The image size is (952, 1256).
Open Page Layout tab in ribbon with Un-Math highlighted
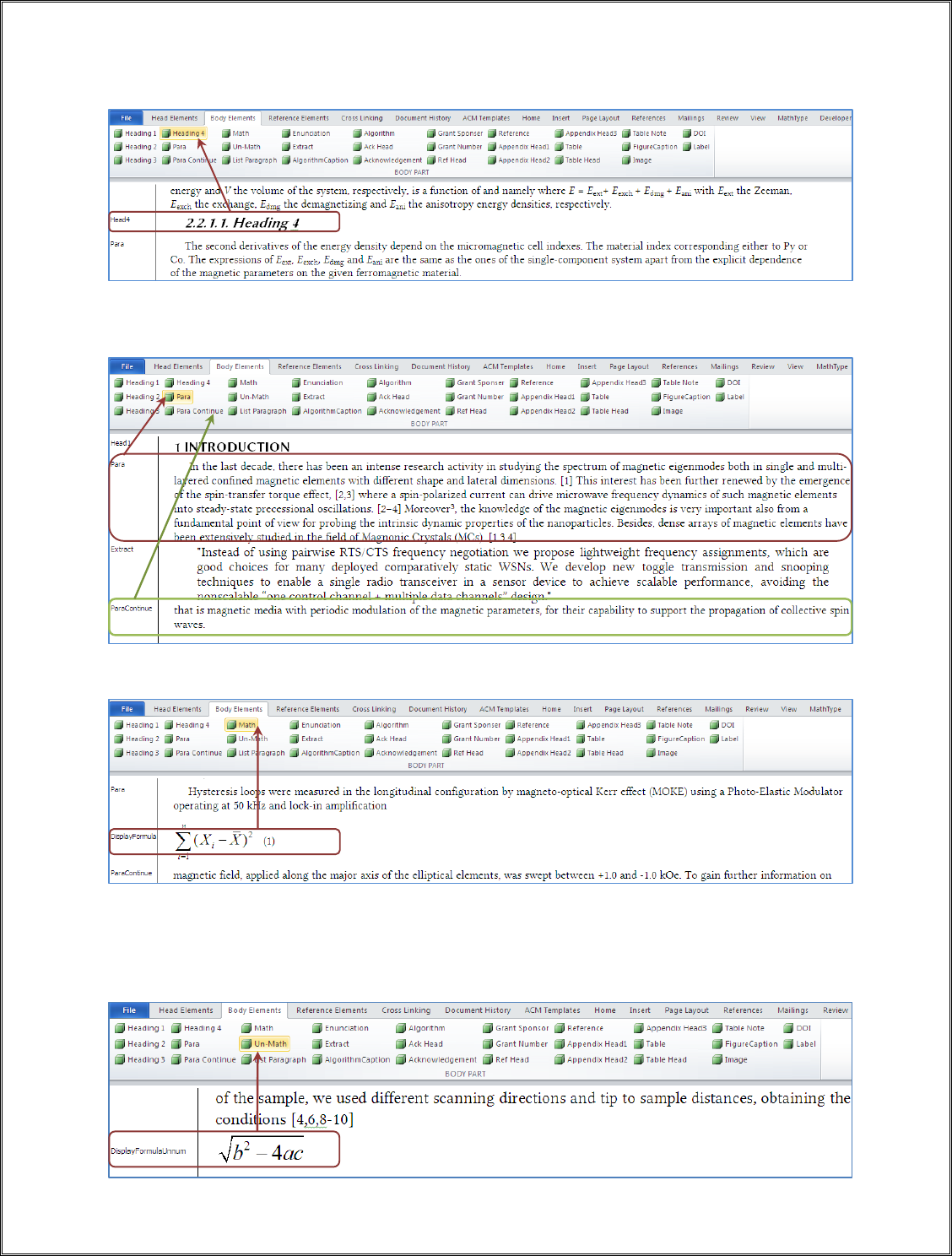point(686,1010)
